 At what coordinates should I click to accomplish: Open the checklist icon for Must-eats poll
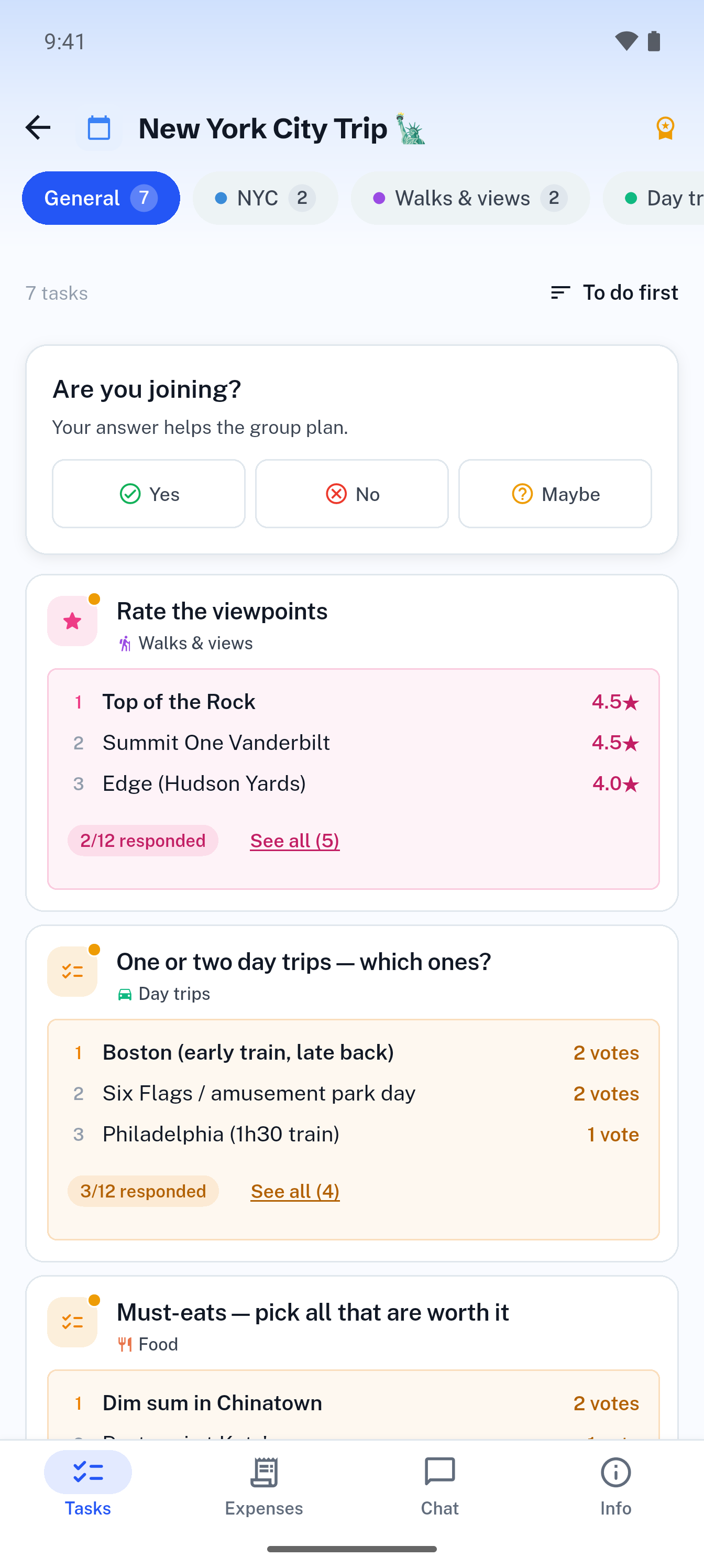72,1322
